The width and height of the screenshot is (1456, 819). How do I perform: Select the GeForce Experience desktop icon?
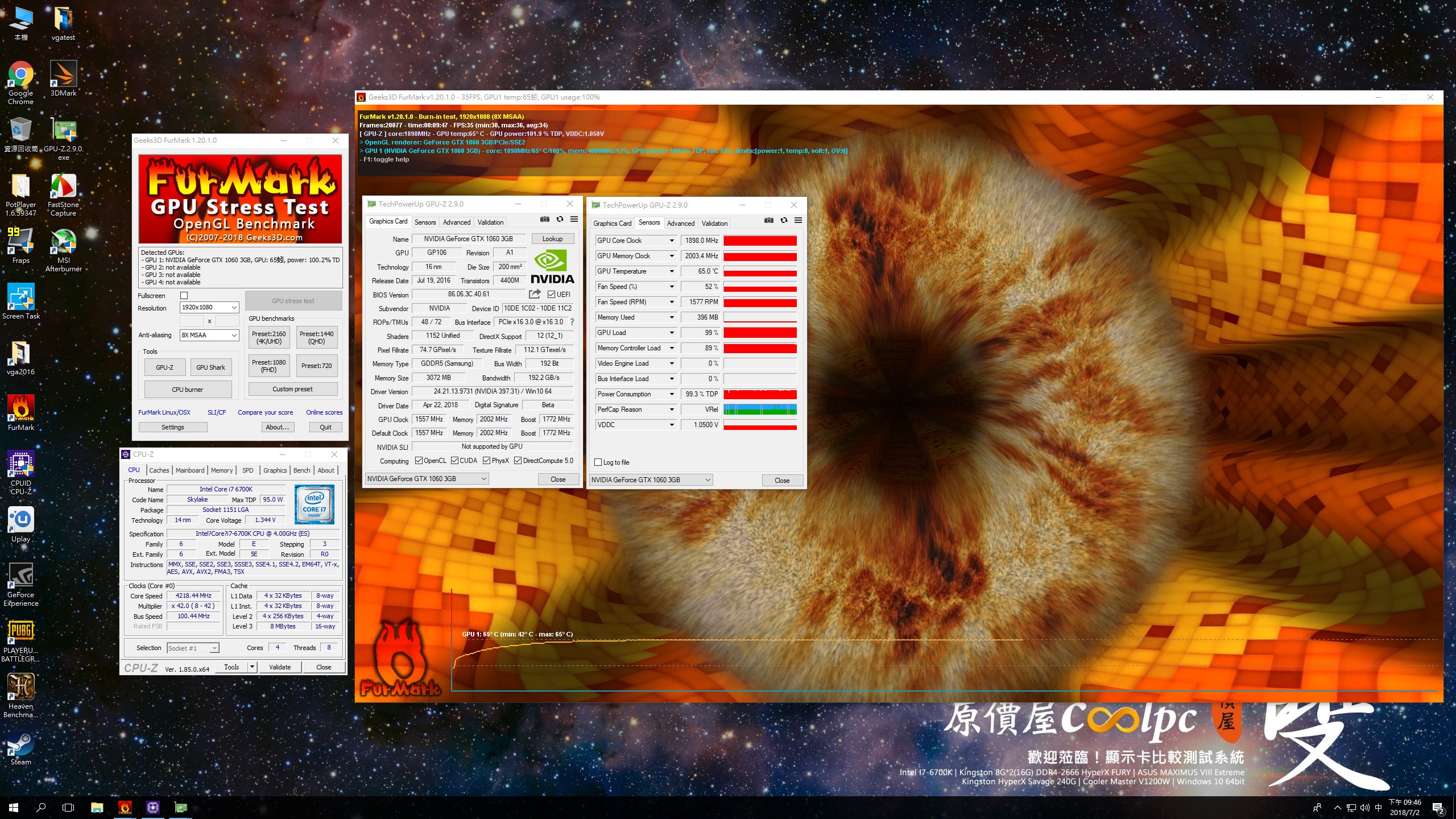tap(20, 585)
